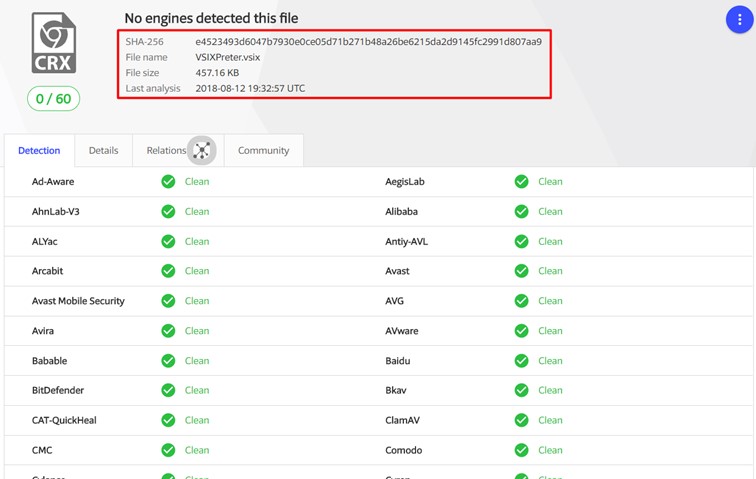
Task: Click the file name VSIXPreter.vsix
Action: point(228,57)
